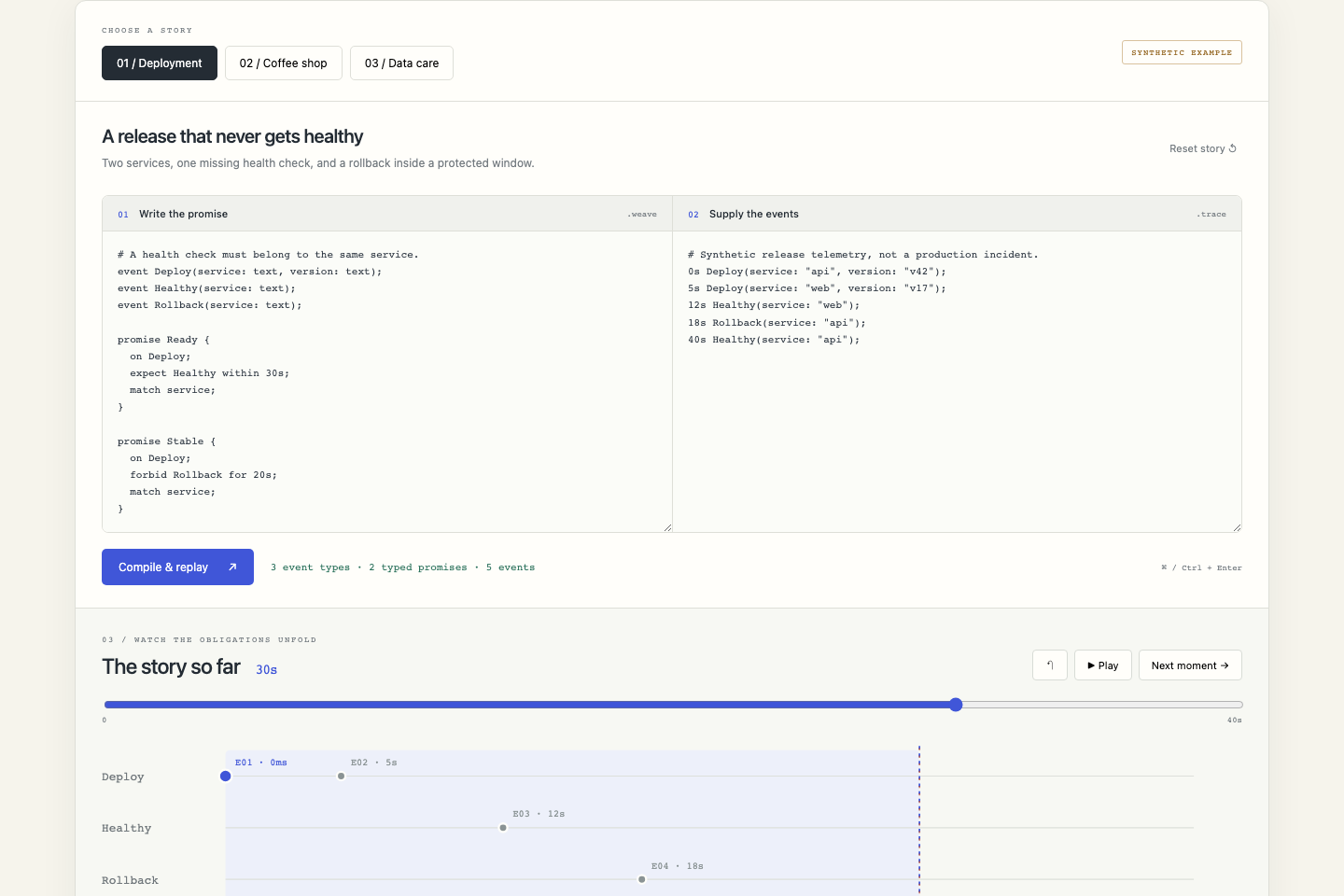Screen dimensions: 1344x896
Task: Click the "expect Healthy within 30s;" line
Action: click(x=210, y=373)
